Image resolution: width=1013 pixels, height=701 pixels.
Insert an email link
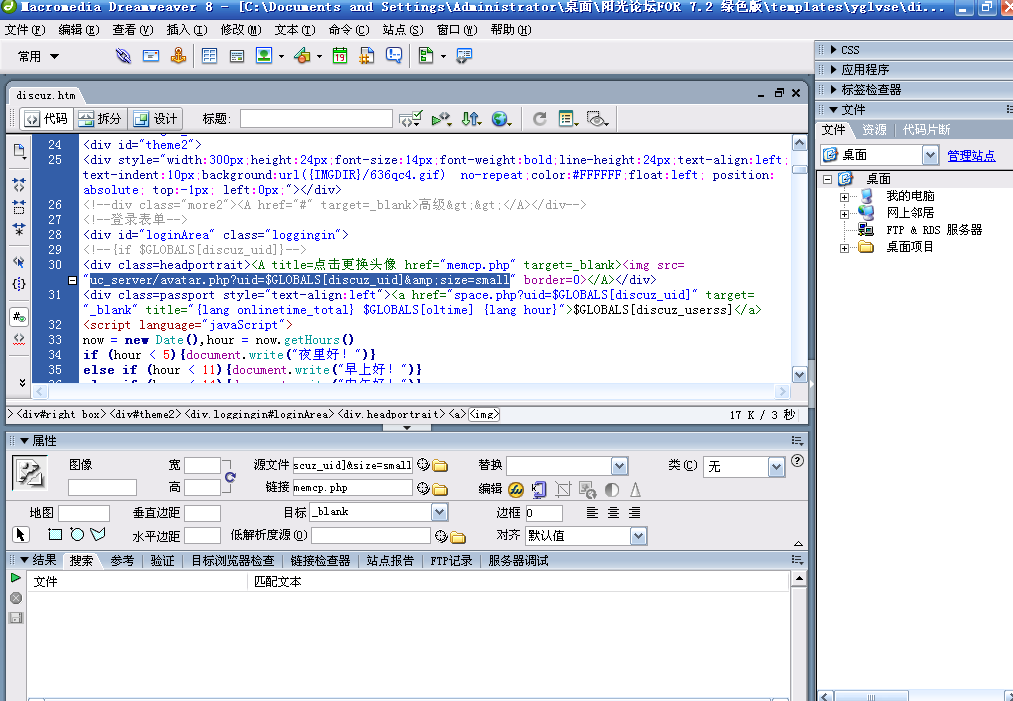point(151,56)
